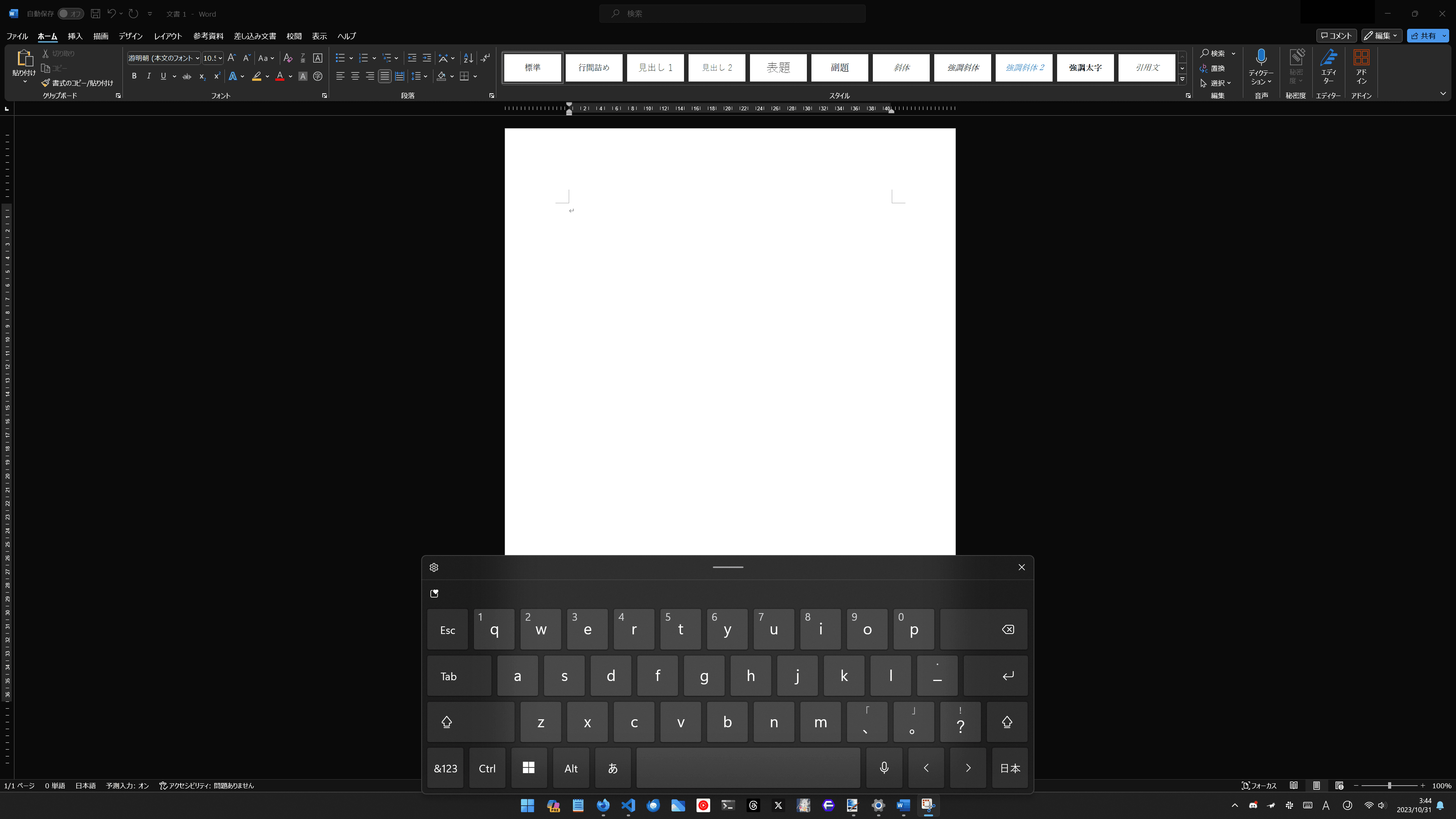1456x819 pixels.
Task: Open the touch keyboard settings gear
Action: tap(434, 568)
